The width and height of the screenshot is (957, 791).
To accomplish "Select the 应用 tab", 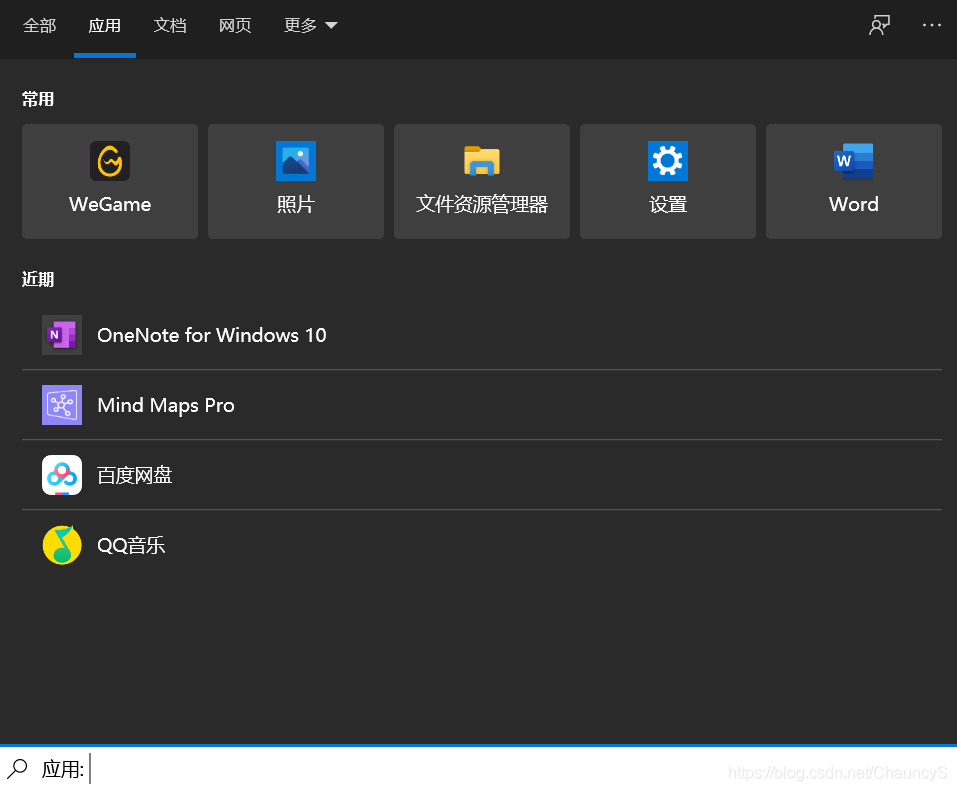I will coord(104,26).
